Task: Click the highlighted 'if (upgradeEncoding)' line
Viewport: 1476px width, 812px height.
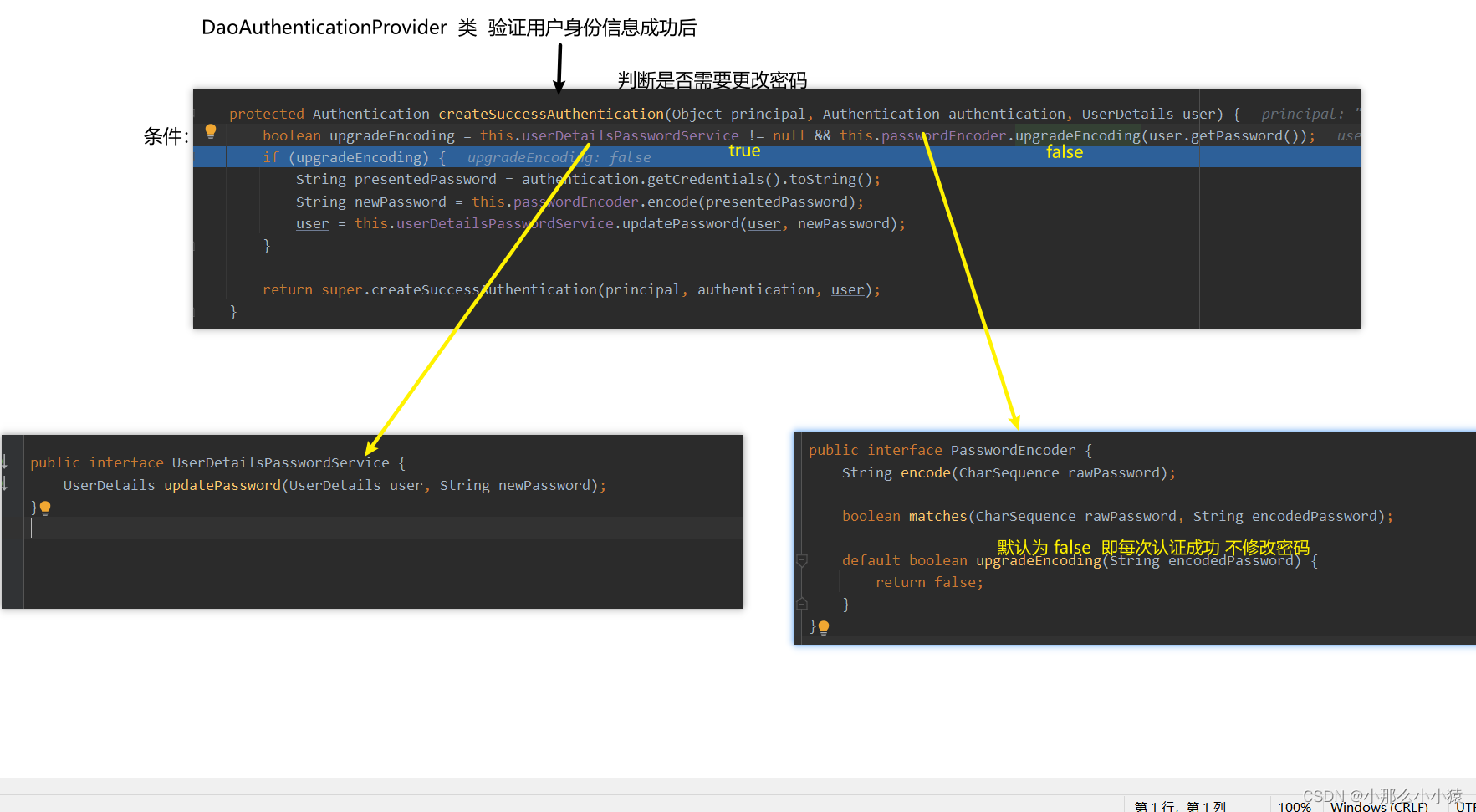Action: click(x=776, y=156)
